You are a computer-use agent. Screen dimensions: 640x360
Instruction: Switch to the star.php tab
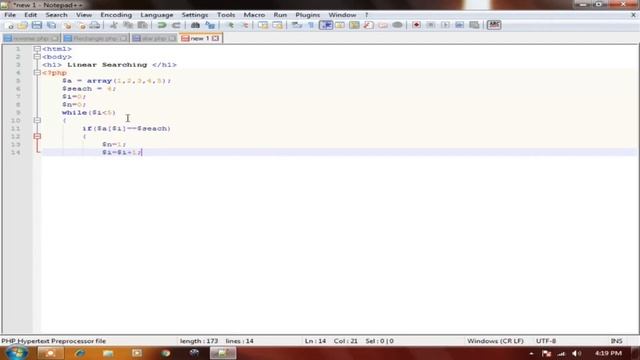pyautogui.click(x=154, y=38)
